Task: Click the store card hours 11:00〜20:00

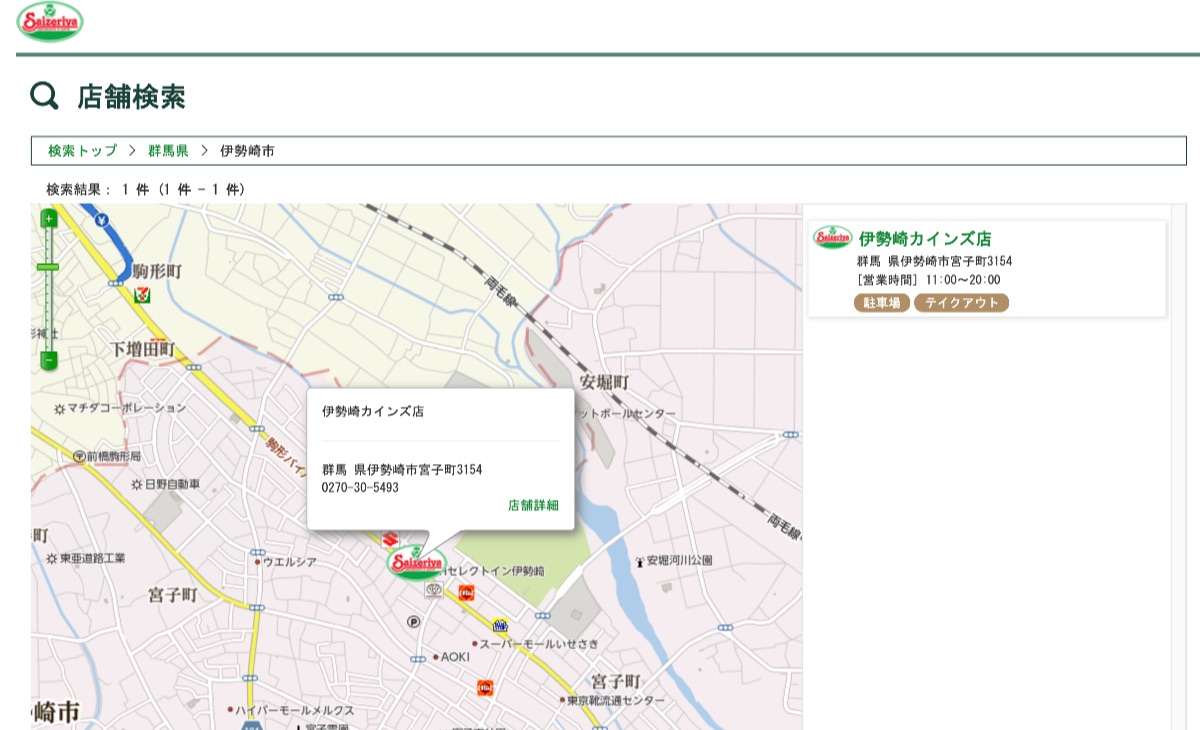Action: (963, 280)
